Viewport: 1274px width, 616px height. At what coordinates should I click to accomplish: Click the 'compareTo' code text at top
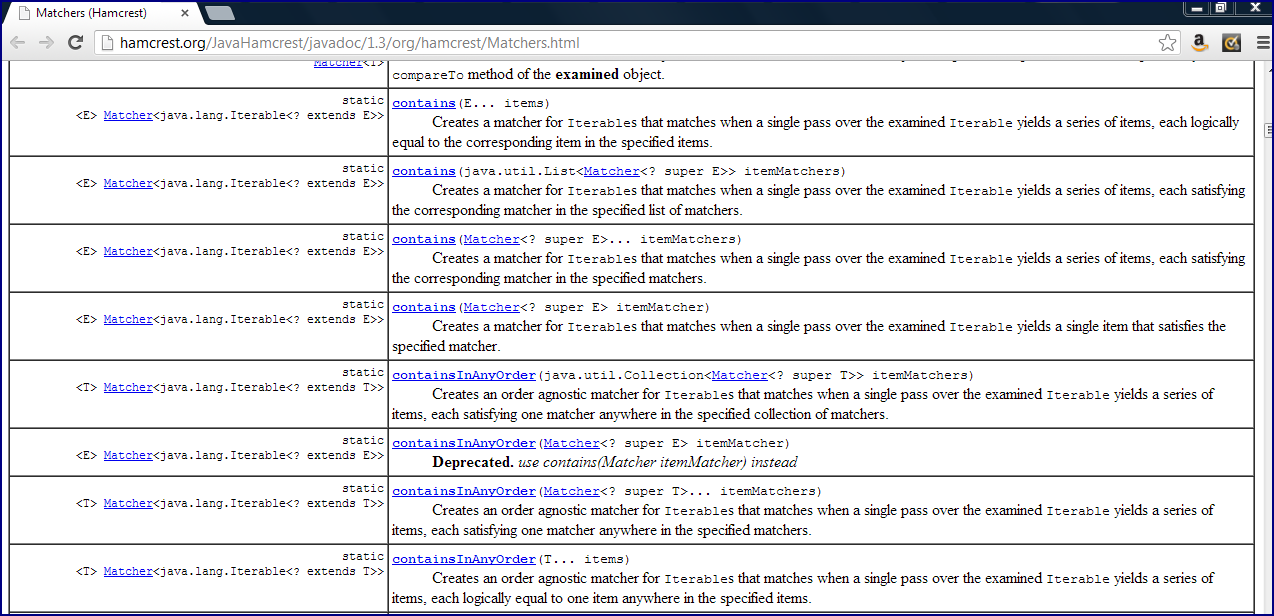pos(428,75)
